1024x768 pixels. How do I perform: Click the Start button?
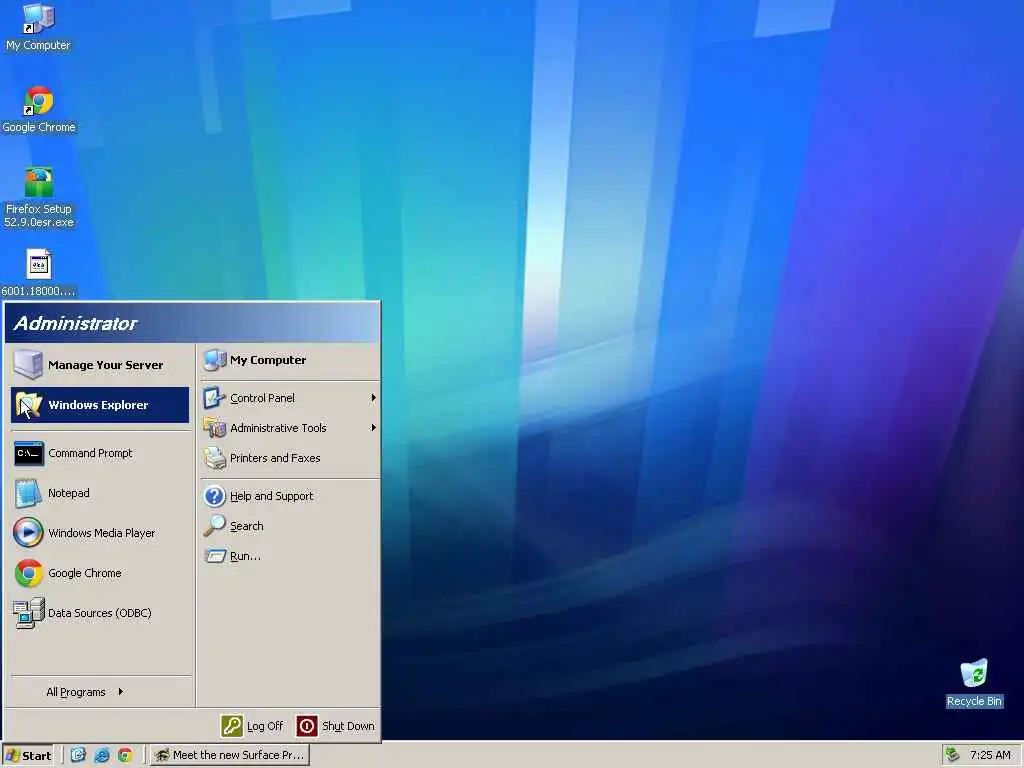pyautogui.click(x=27, y=755)
